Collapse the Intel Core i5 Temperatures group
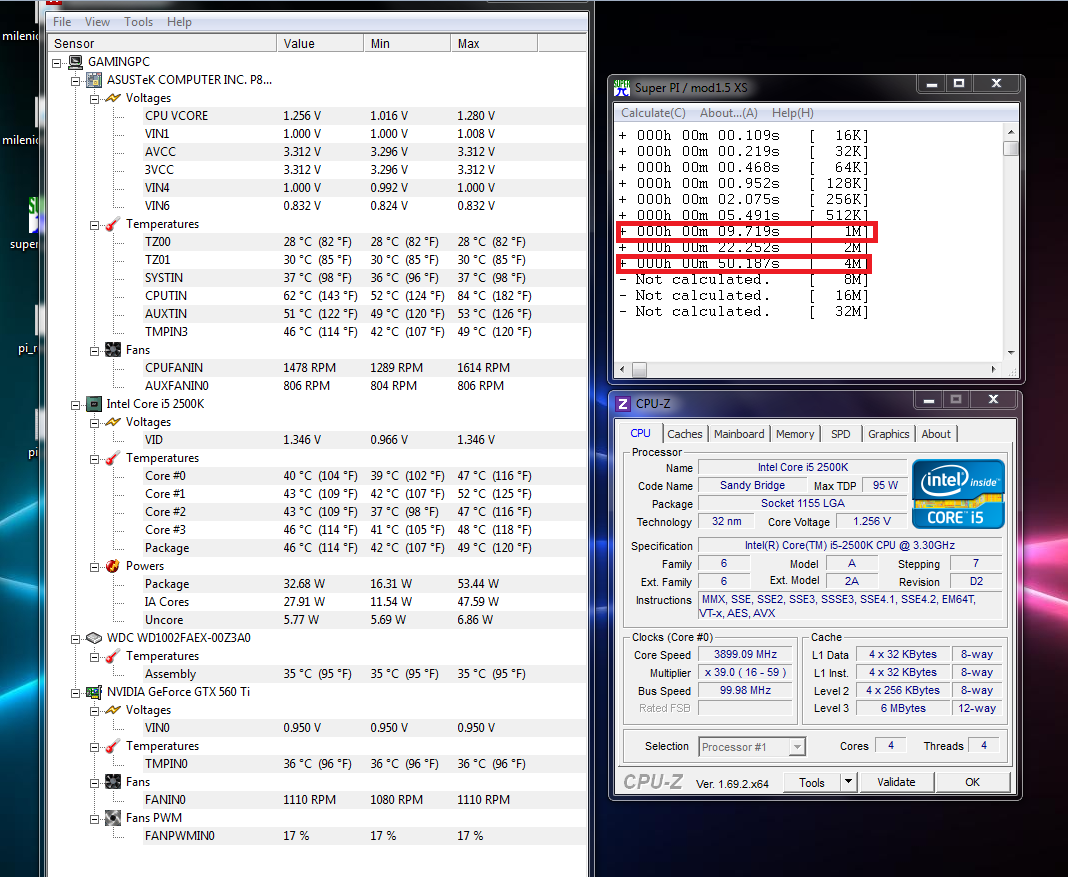Image resolution: width=1068 pixels, height=877 pixels. click(x=94, y=458)
